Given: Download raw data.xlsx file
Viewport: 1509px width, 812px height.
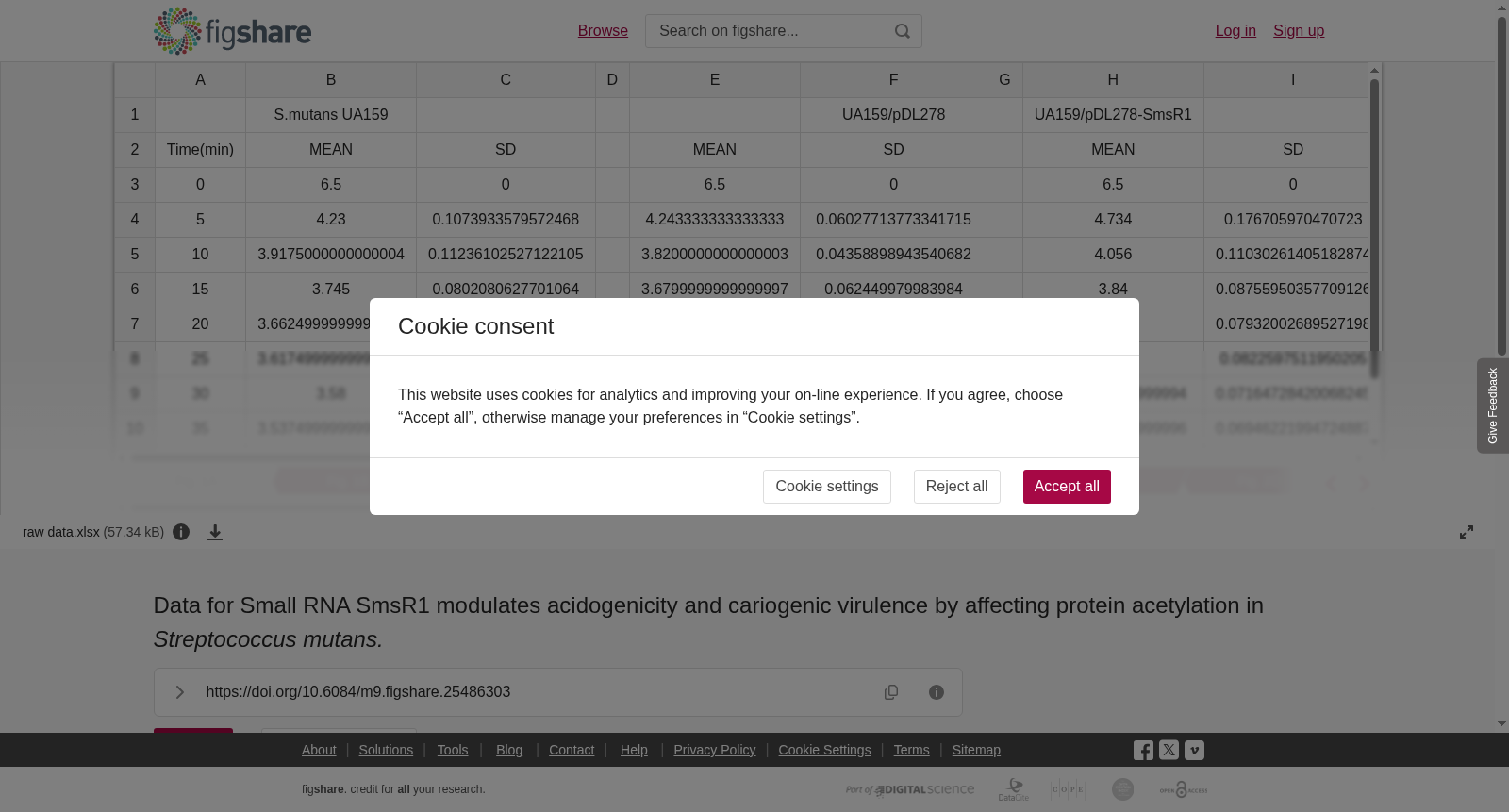Looking at the screenshot, I should tap(215, 532).
